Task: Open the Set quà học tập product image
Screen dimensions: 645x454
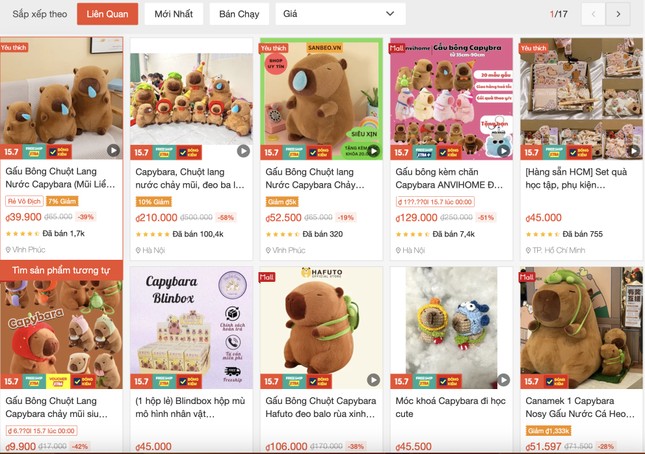Action: pyautogui.click(x=581, y=99)
